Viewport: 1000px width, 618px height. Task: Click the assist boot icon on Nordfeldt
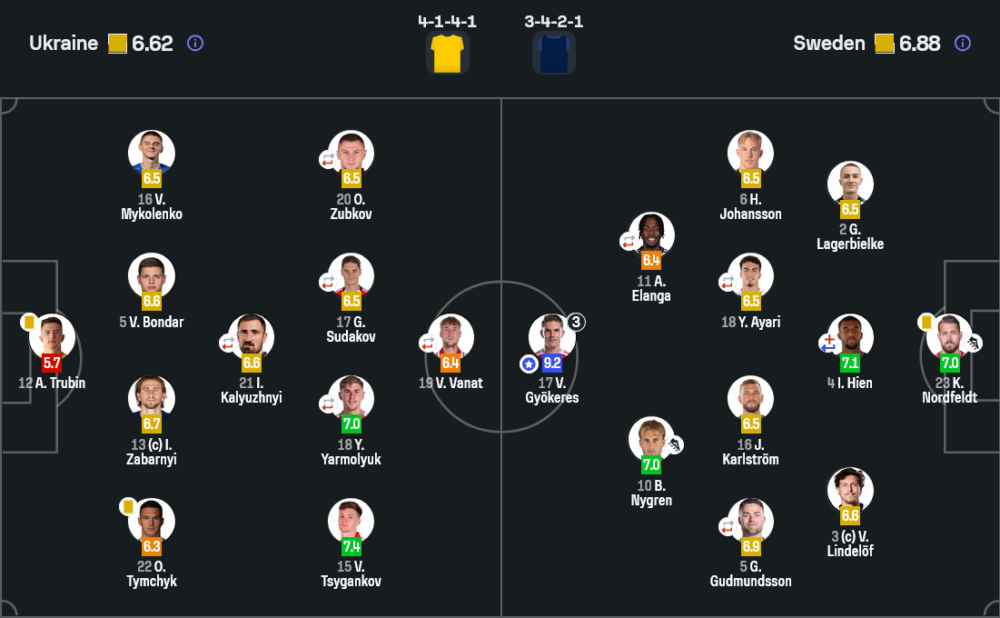[974, 343]
